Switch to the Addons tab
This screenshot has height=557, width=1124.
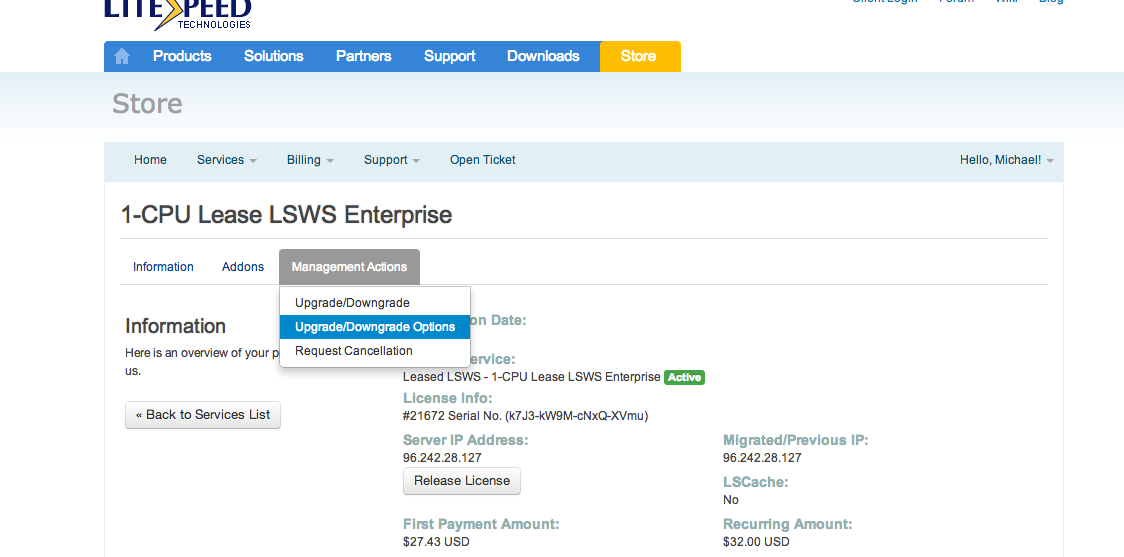[x=242, y=267]
